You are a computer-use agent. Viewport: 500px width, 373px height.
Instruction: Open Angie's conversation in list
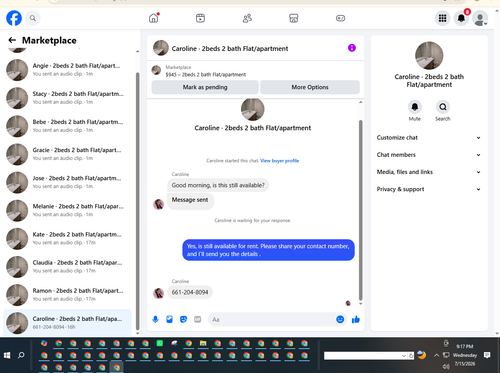click(x=68, y=70)
